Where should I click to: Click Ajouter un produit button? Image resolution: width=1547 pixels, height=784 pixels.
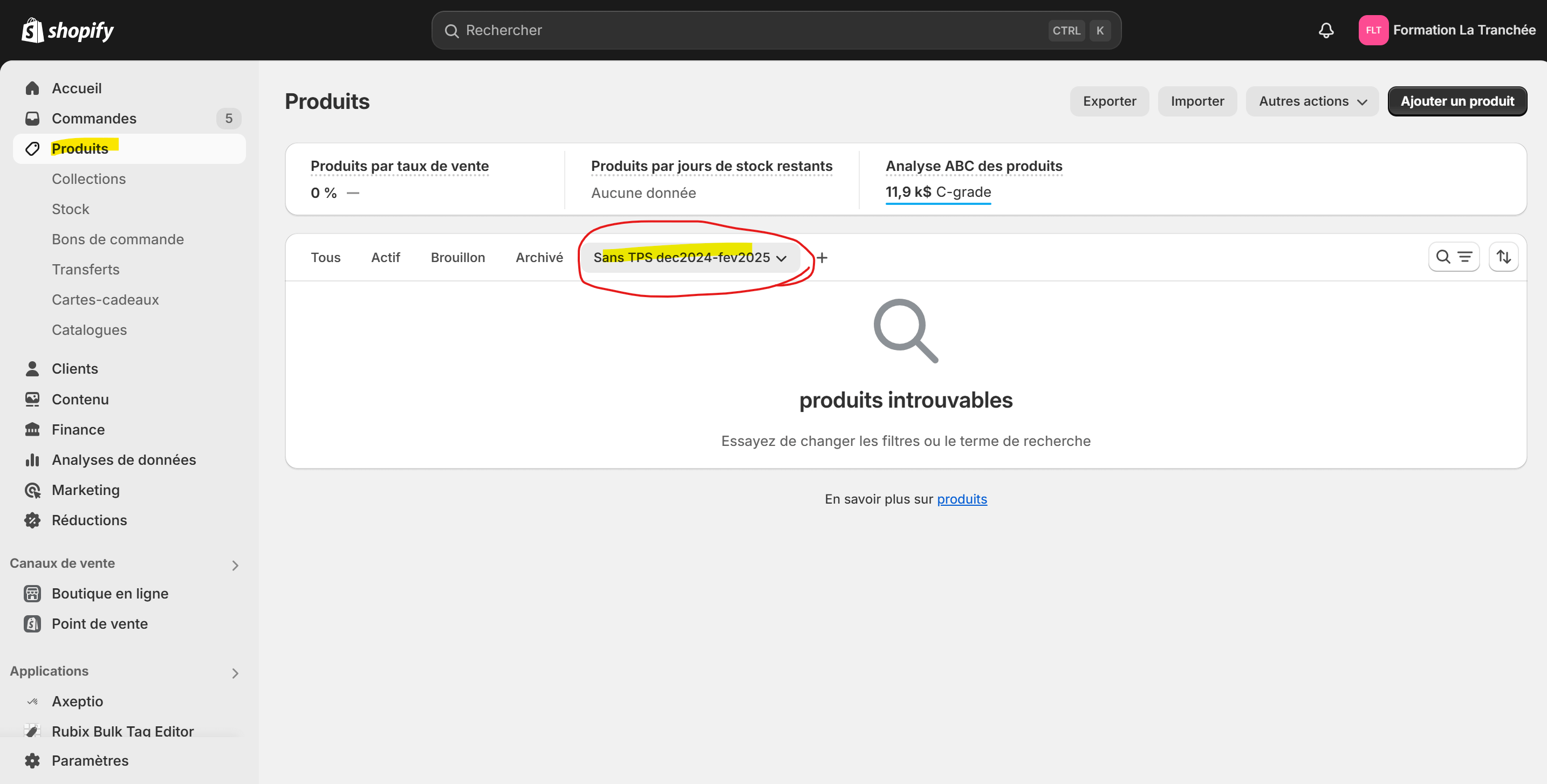pyautogui.click(x=1457, y=101)
